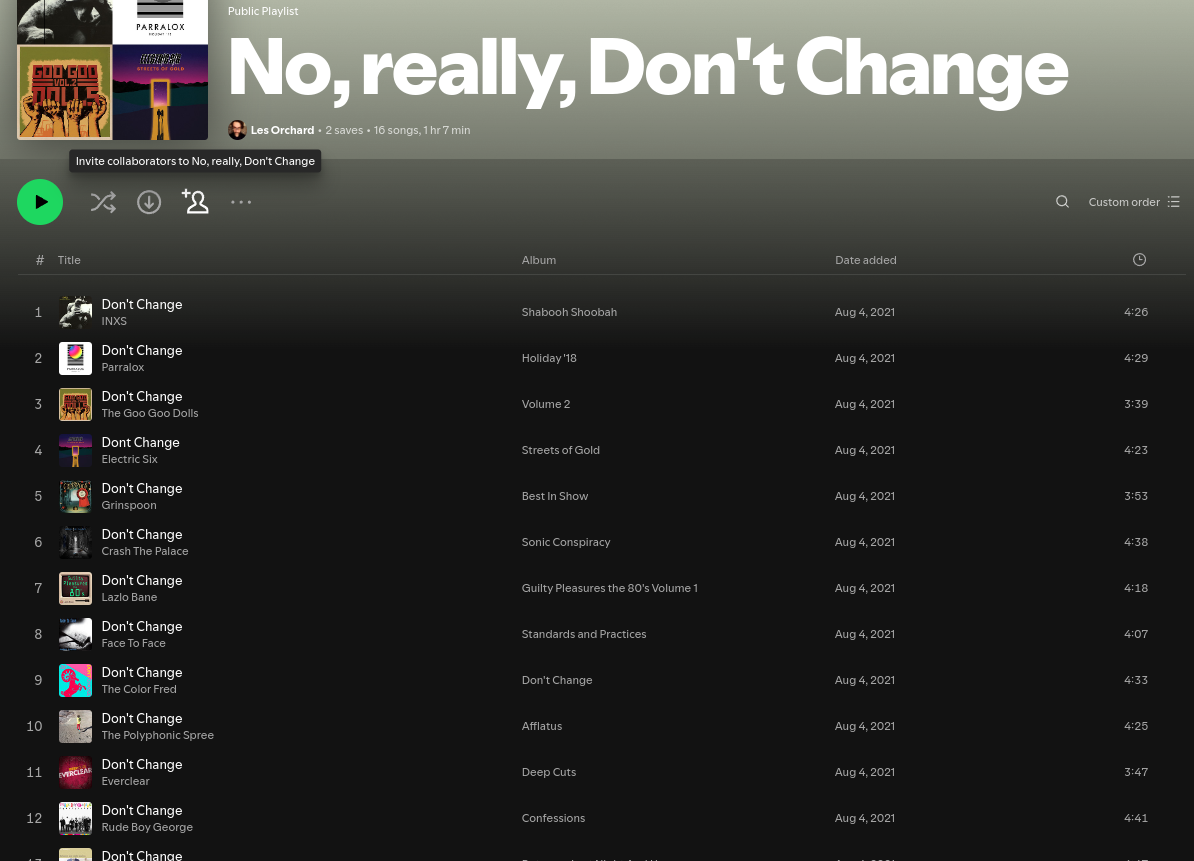Click the Electric Six track cover thumbnail
1194x861 pixels.
75,450
